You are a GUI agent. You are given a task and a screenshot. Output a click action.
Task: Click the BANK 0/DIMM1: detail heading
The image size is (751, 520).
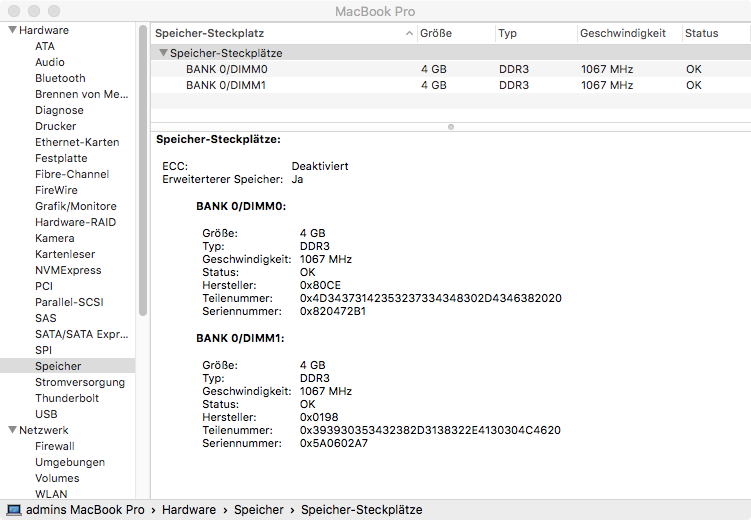point(240,338)
